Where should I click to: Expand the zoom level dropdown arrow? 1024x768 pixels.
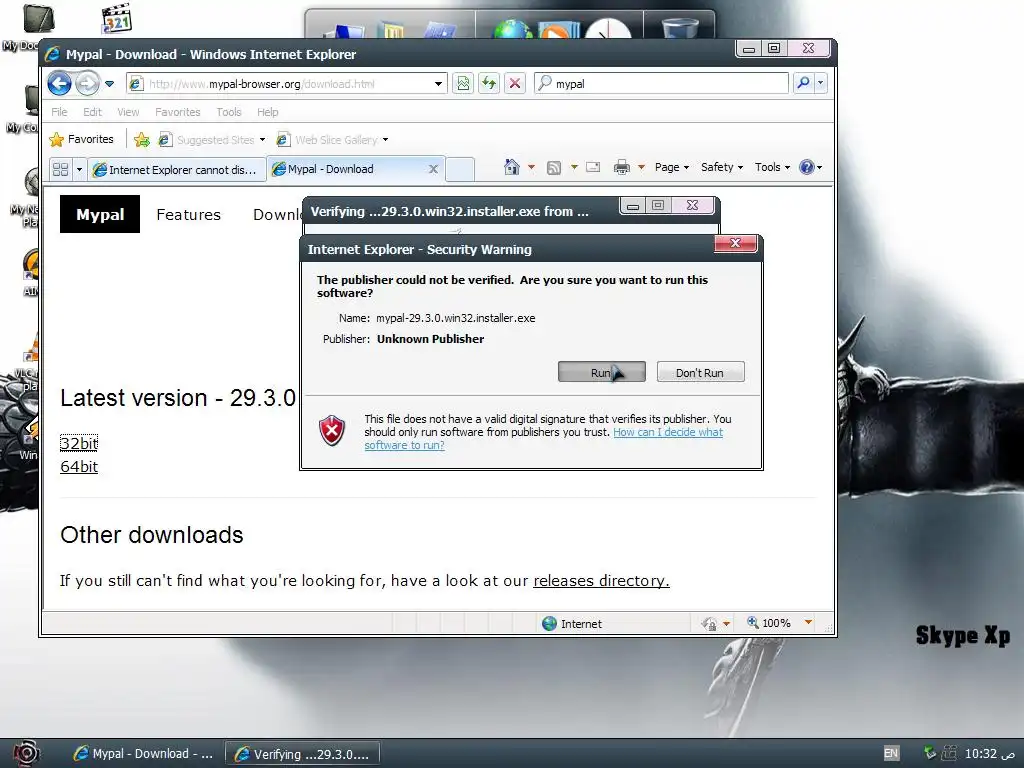click(x=808, y=622)
